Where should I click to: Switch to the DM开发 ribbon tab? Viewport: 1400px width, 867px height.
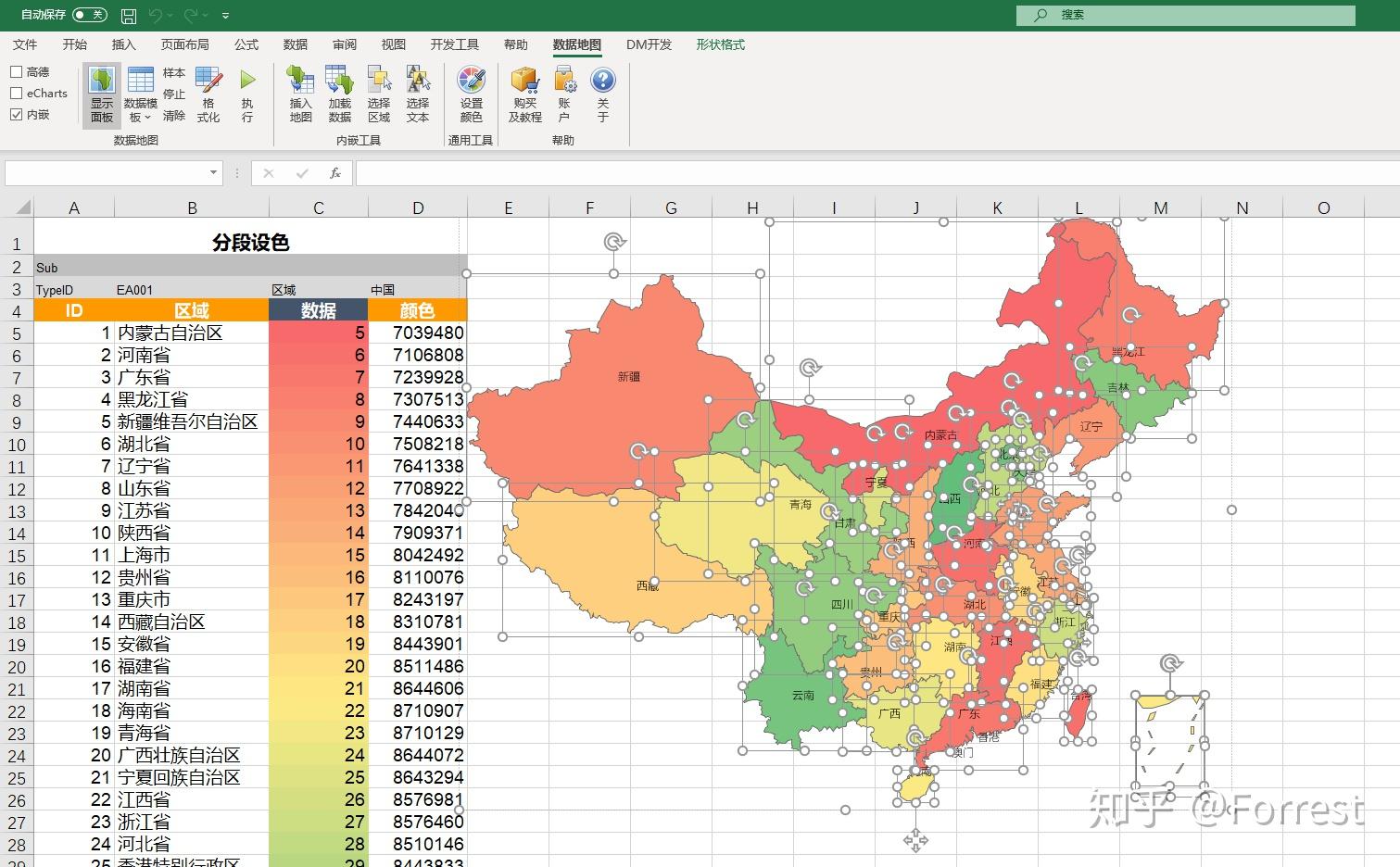point(648,44)
